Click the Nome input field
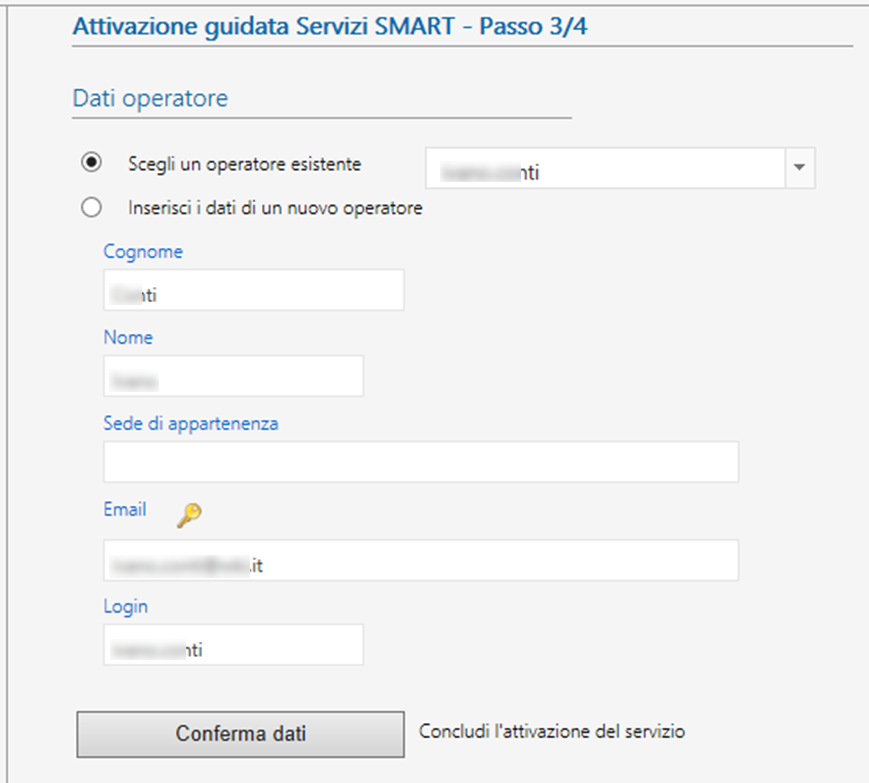This screenshot has height=783, width=869. tap(233, 376)
